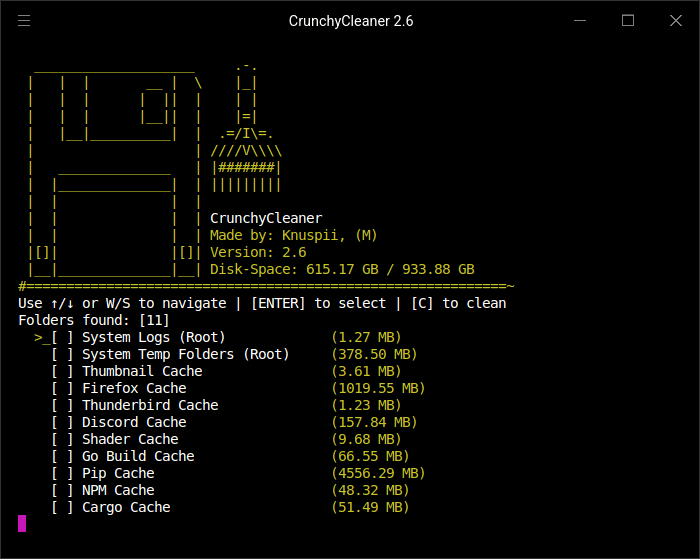The image size is (700, 559).
Task: Click the CrunchyCleaner 2.6 window title
Action: 351,21
